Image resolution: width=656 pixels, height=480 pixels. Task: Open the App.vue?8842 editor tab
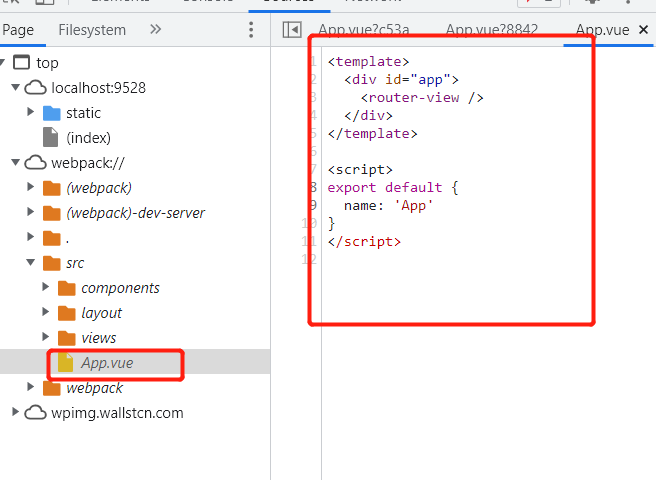click(492, 30)
